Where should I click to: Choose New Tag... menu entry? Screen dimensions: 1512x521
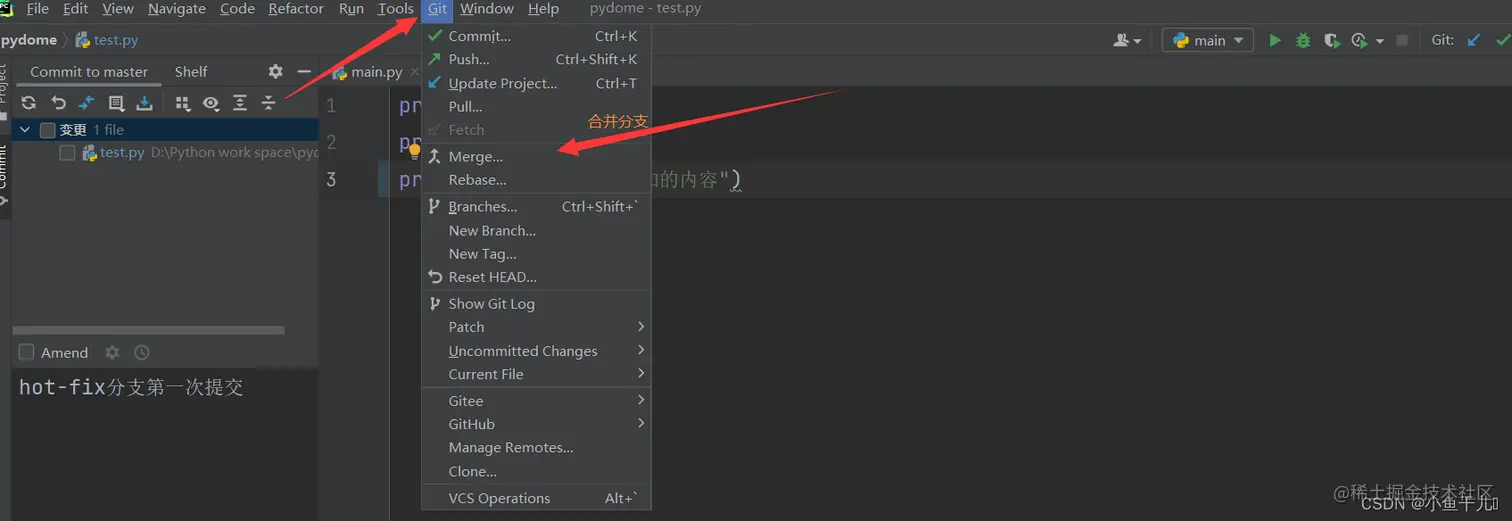click(x=537, y=254)
